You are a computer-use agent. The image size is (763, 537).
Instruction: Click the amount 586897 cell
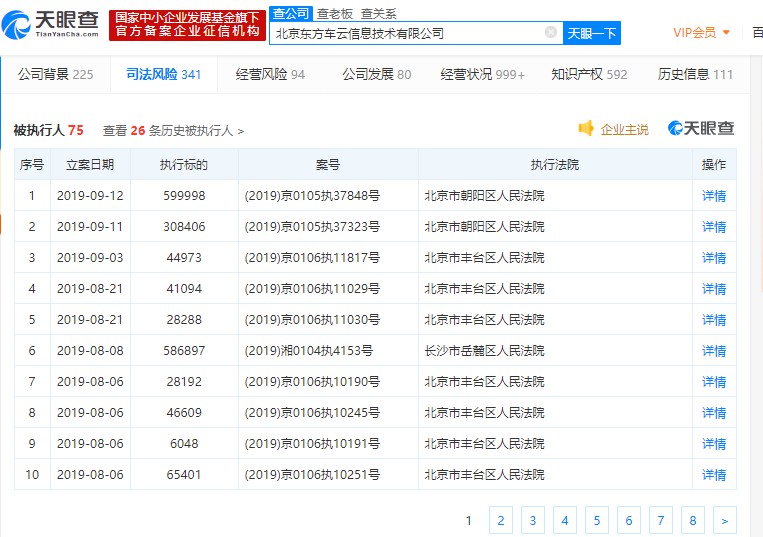[x=184, y=351]
